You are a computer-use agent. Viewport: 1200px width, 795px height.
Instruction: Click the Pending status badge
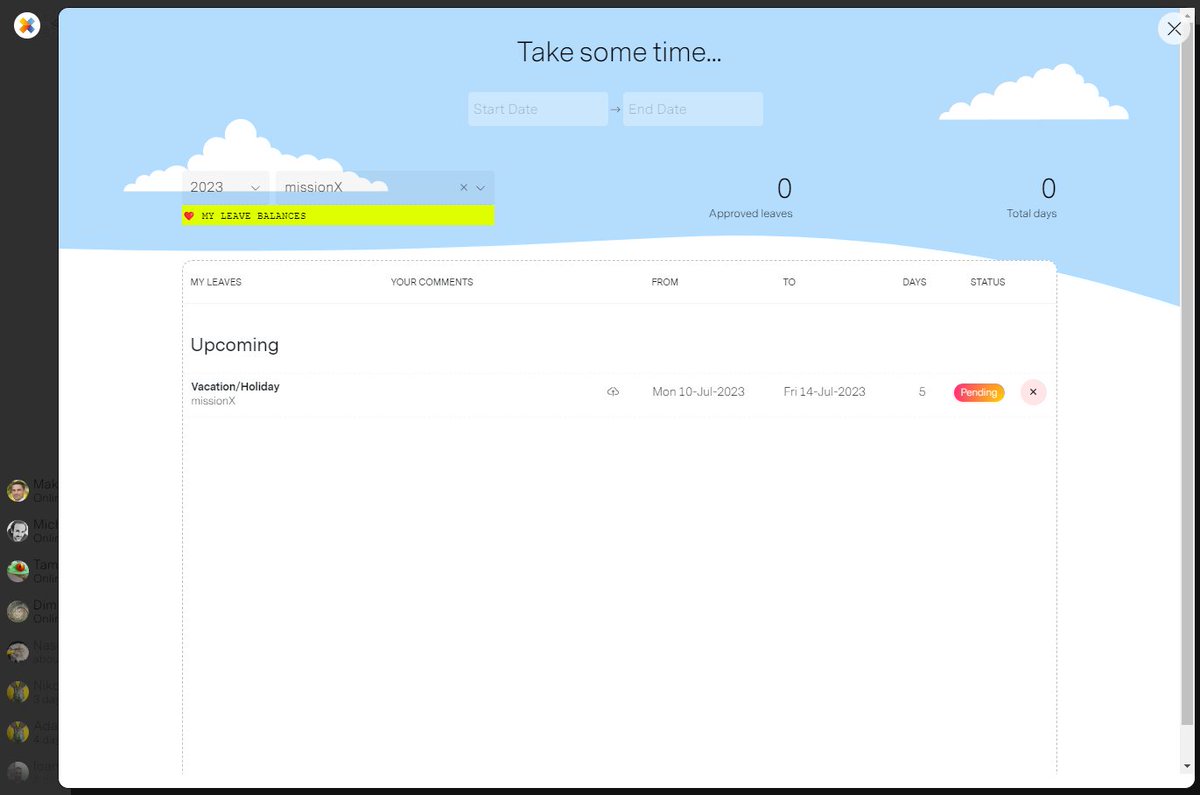[x=979, y=392]
